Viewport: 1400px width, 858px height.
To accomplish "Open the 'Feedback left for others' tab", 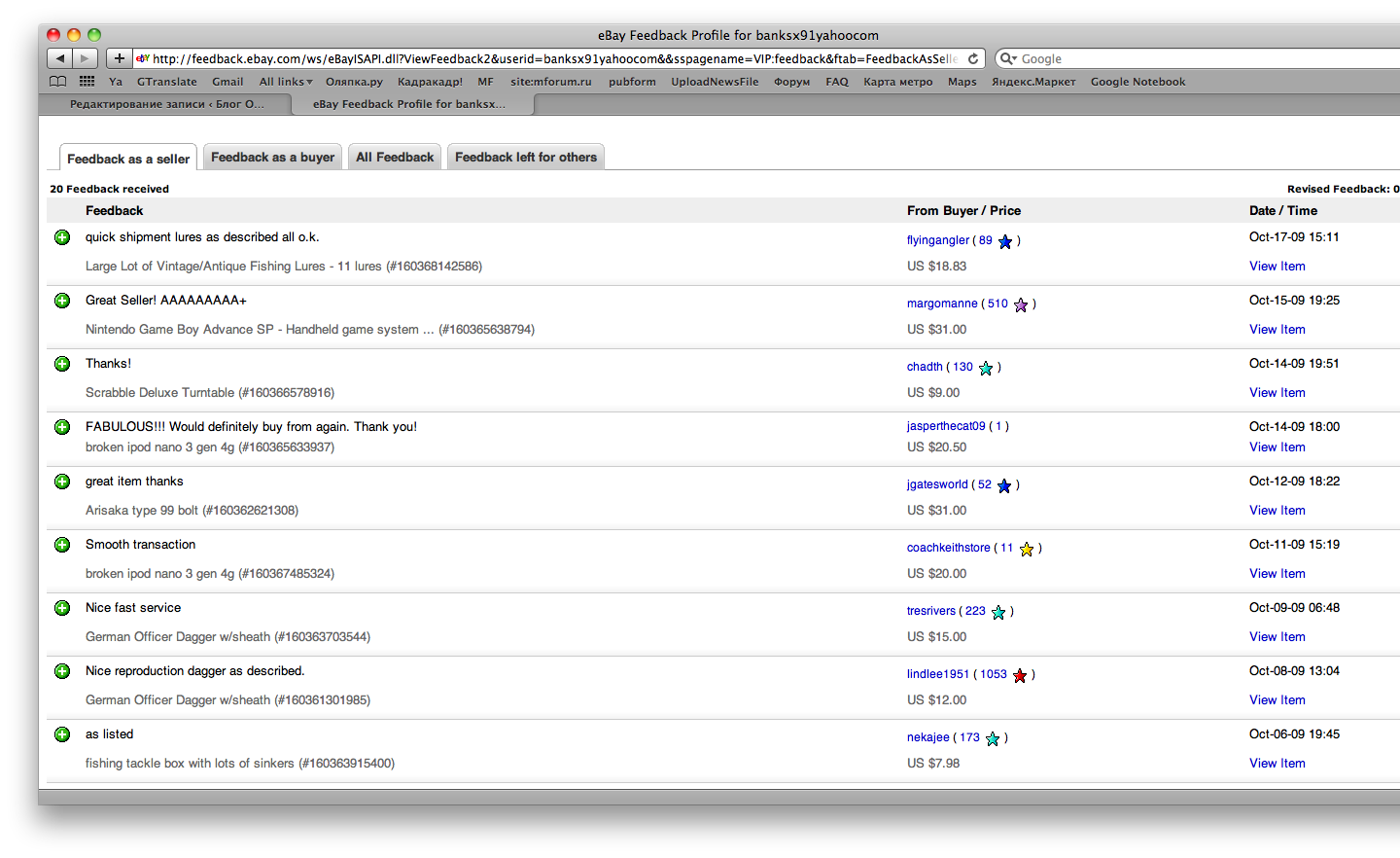I will pos(526,157).
